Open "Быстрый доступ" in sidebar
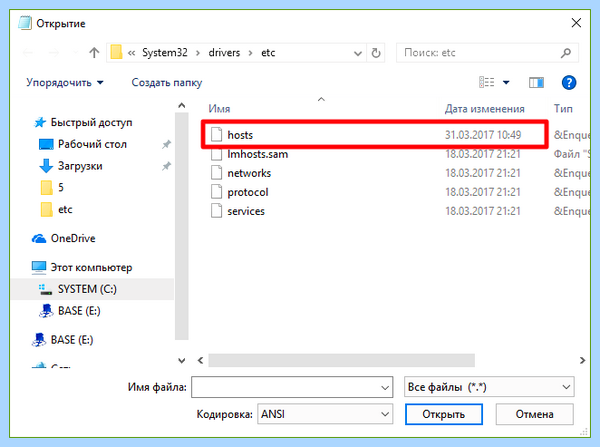 coord(91,122)
